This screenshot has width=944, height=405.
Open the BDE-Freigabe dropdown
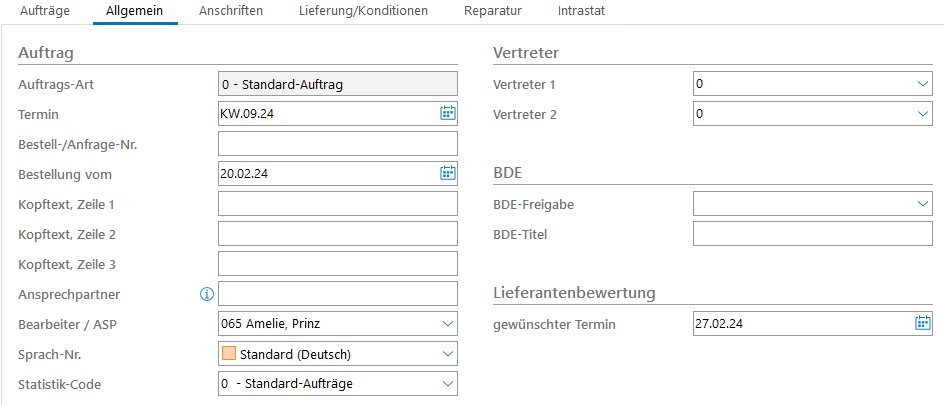(923, 204)
